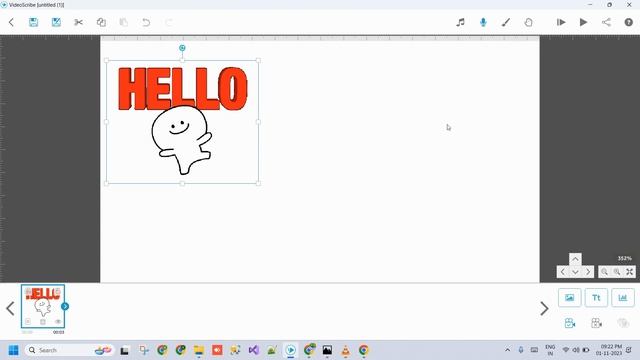This screenshot has width=640, height=360.
Task: Open element properties on the timeline thumbnail
Action: tap(28, 322)
